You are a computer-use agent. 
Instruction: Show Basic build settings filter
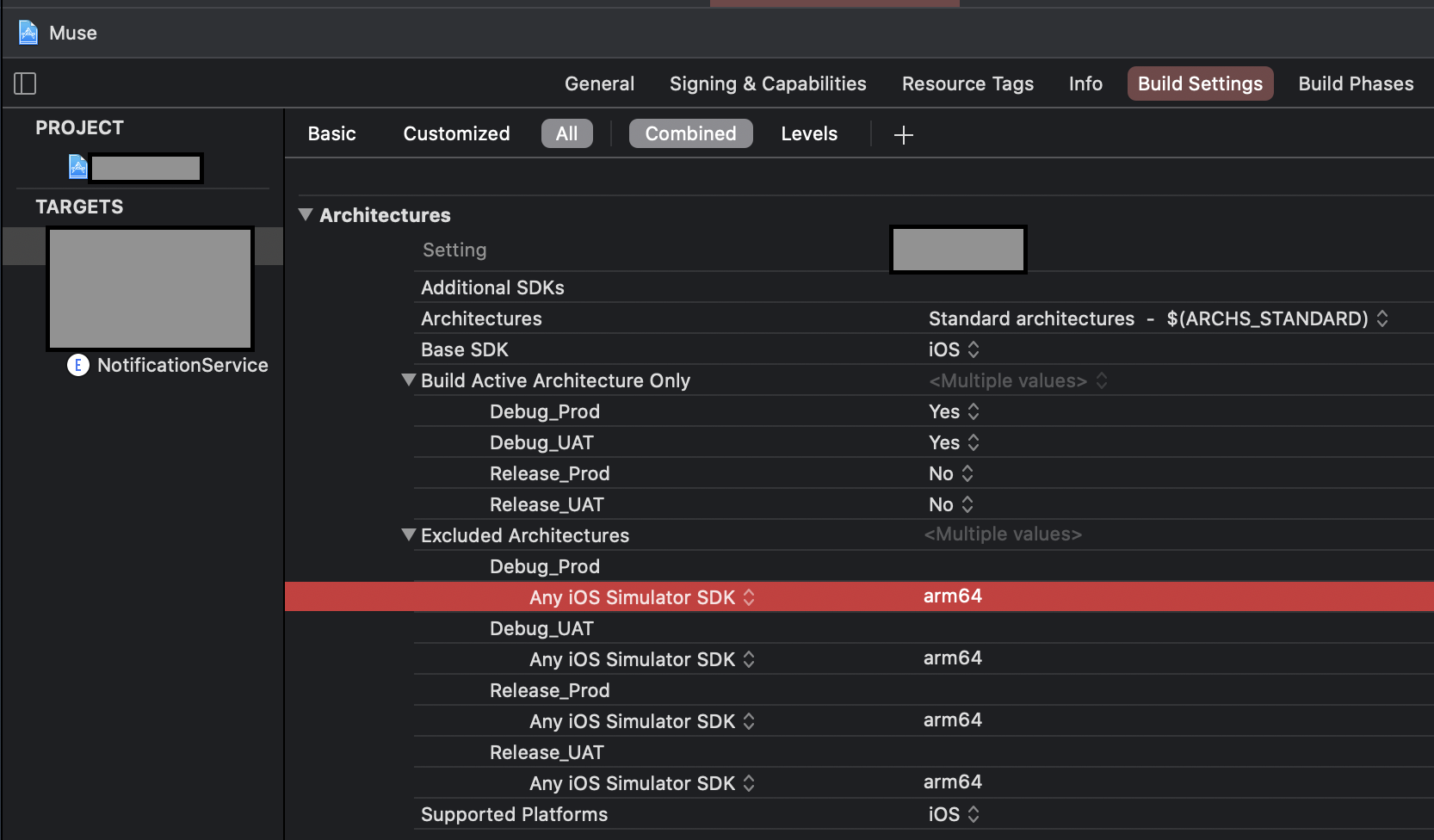tap(331, 133)
